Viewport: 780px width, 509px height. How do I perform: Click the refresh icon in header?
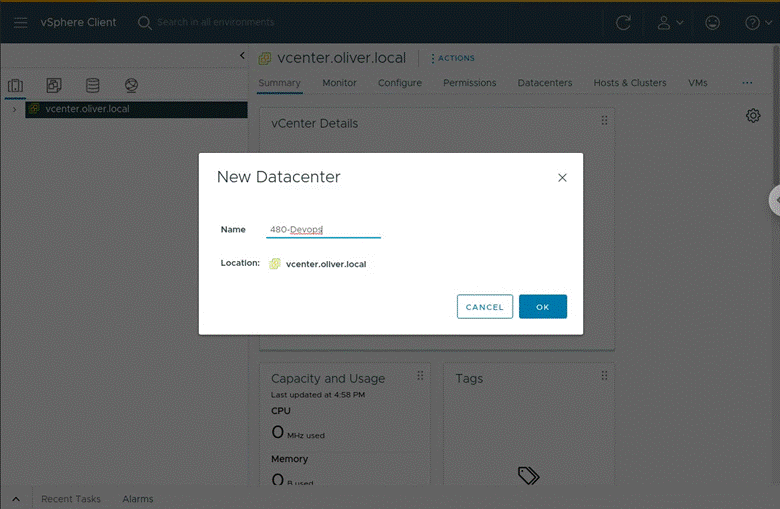pos(623,22)
